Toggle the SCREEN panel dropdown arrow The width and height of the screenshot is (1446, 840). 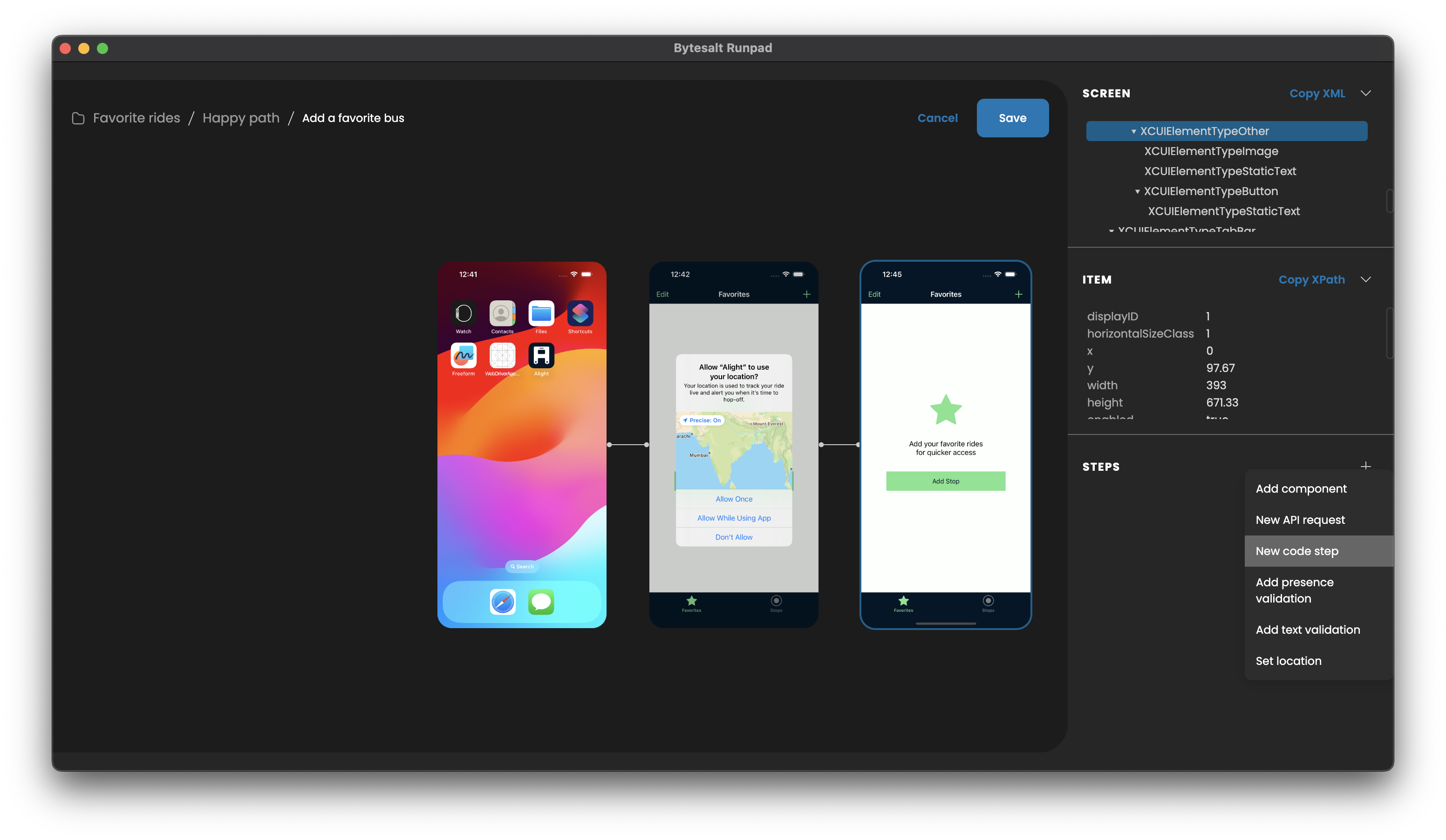(x=1370, y=93)
